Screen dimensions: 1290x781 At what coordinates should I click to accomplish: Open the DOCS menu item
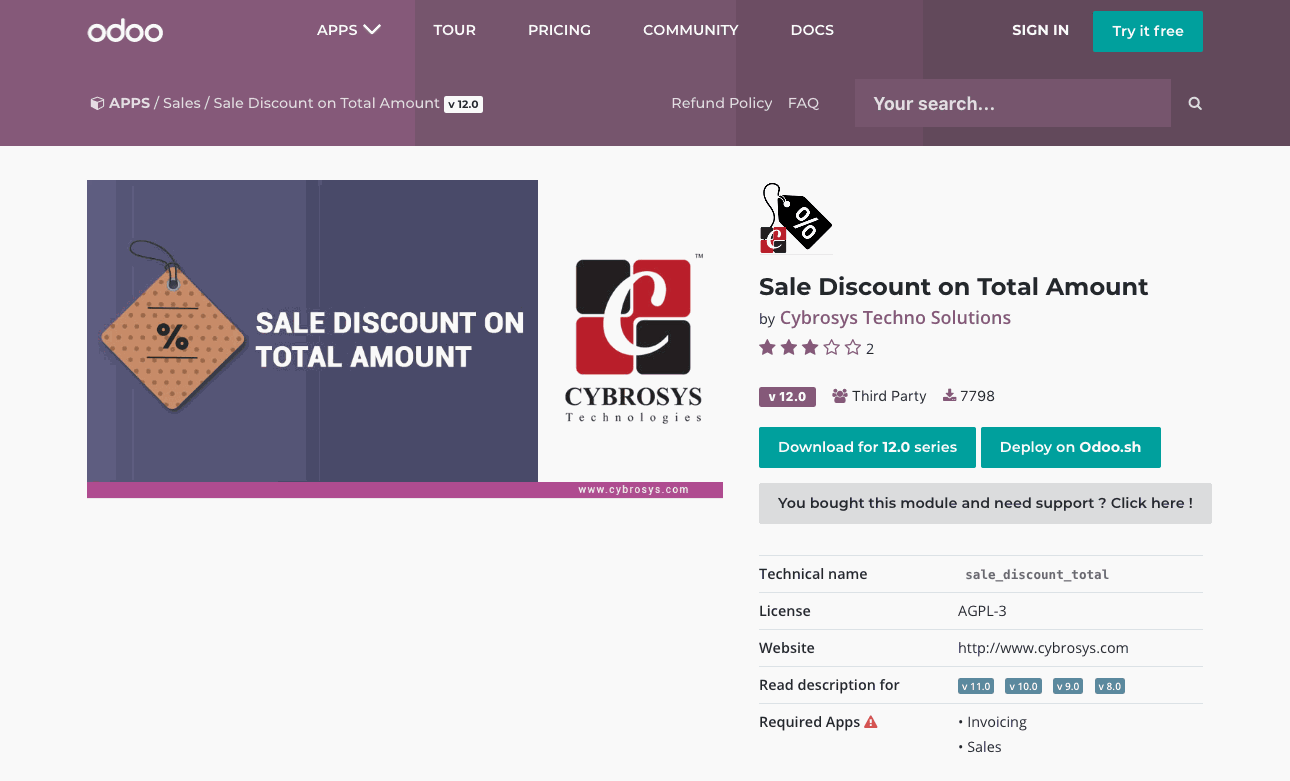[812, 30]
